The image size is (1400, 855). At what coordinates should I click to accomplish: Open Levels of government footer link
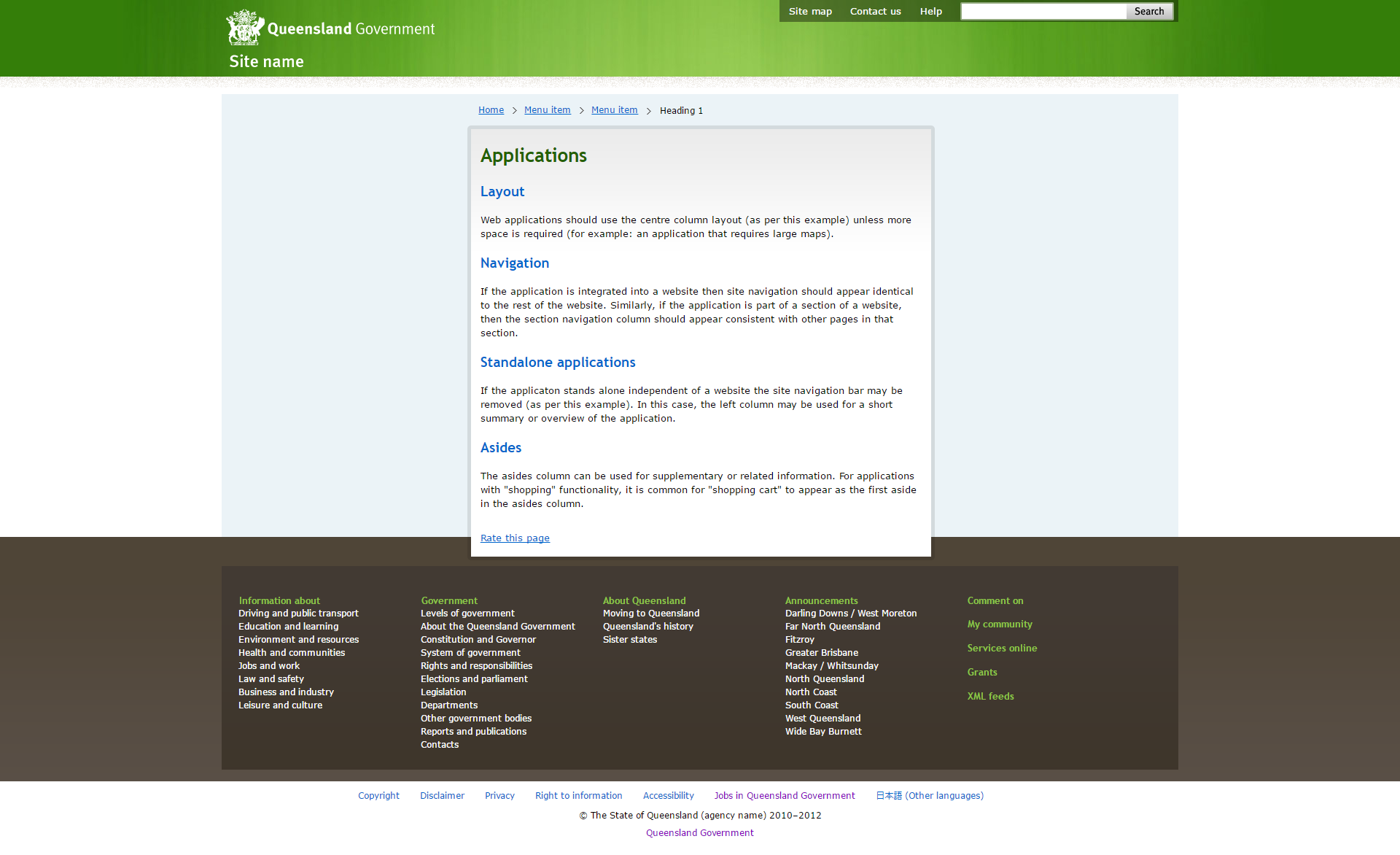[467, 614]
